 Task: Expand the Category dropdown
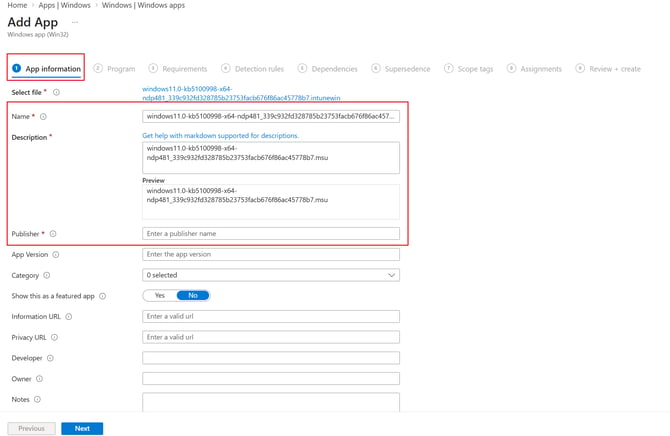click(x=271, y=275)
